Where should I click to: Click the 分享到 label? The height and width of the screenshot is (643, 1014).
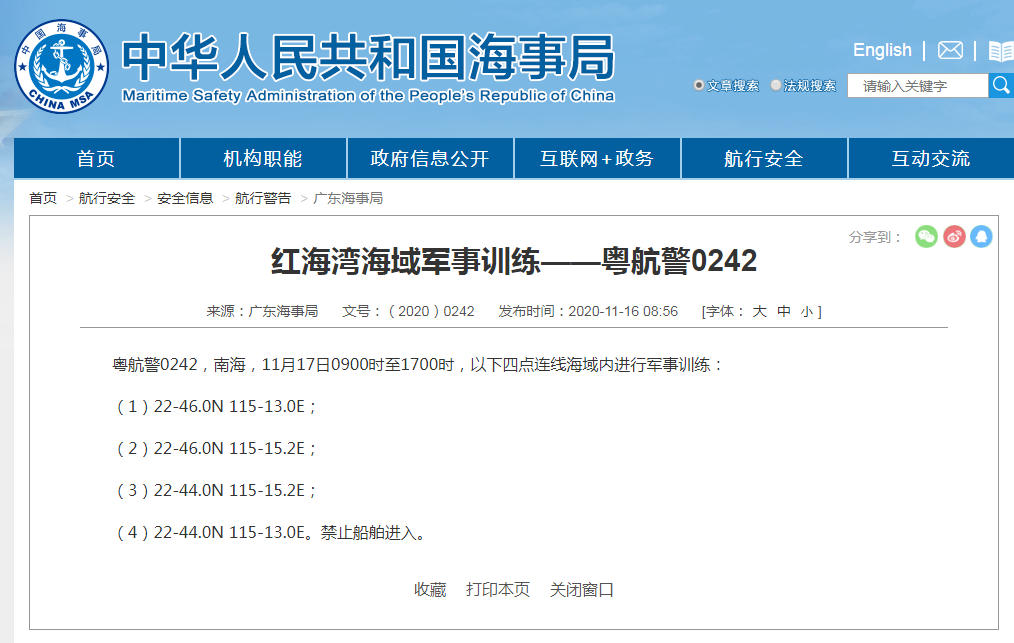874,237
